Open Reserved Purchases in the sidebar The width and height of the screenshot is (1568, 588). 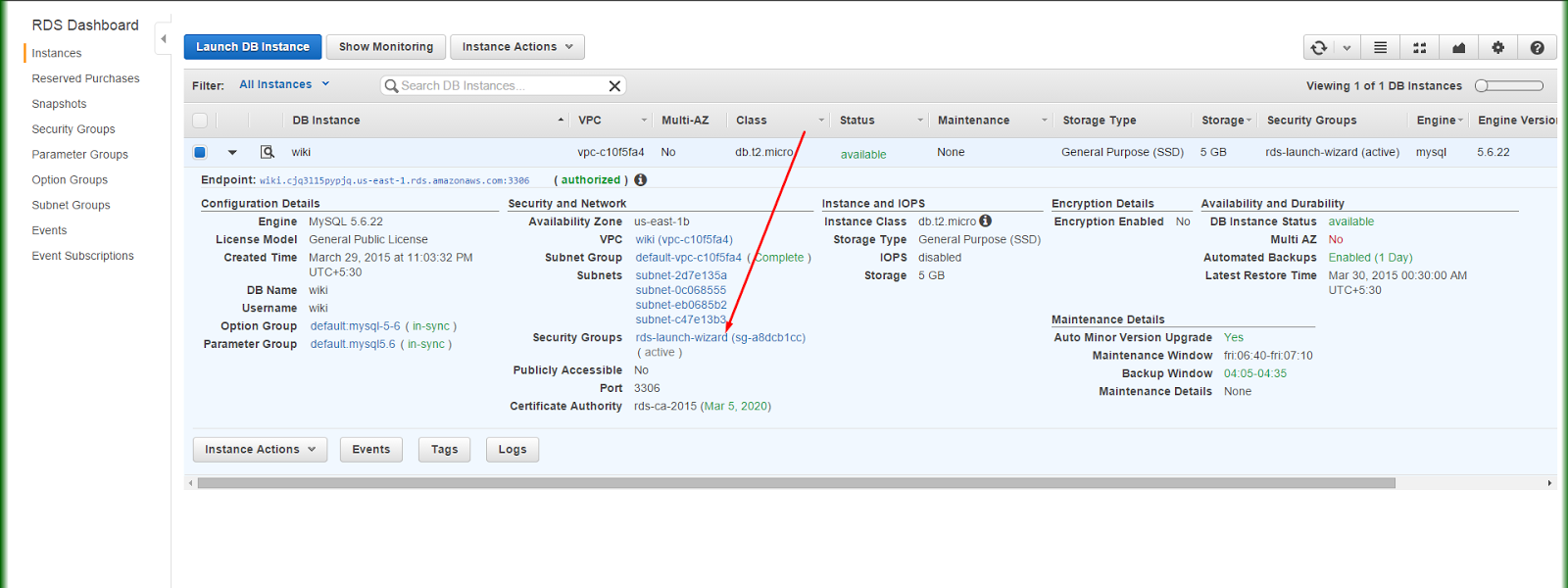coord(85,78)
